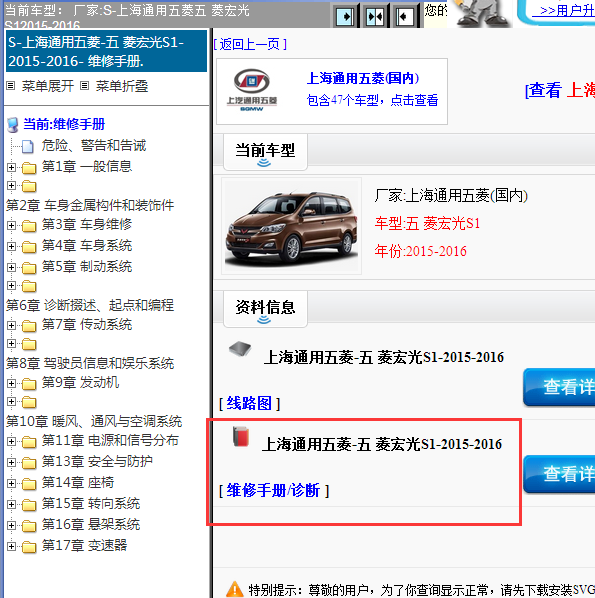Click the 菜单展开 list icon
This screenshot has width=595, height=598.
11,86
